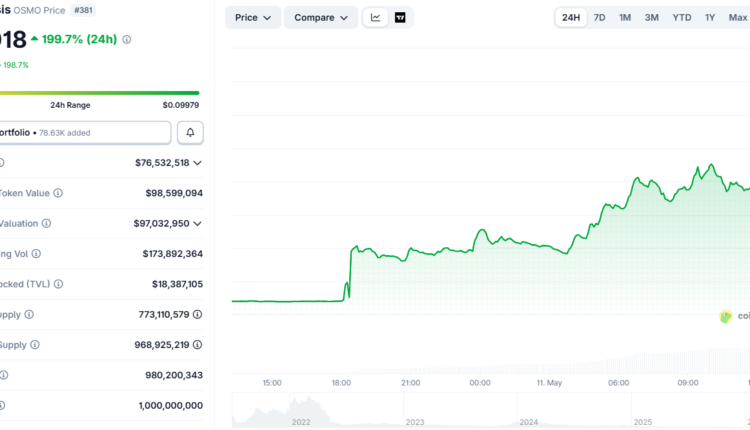Expand the $97,032,950 valuation chevron
750x430 pixels.
click(x=198, y=223)
